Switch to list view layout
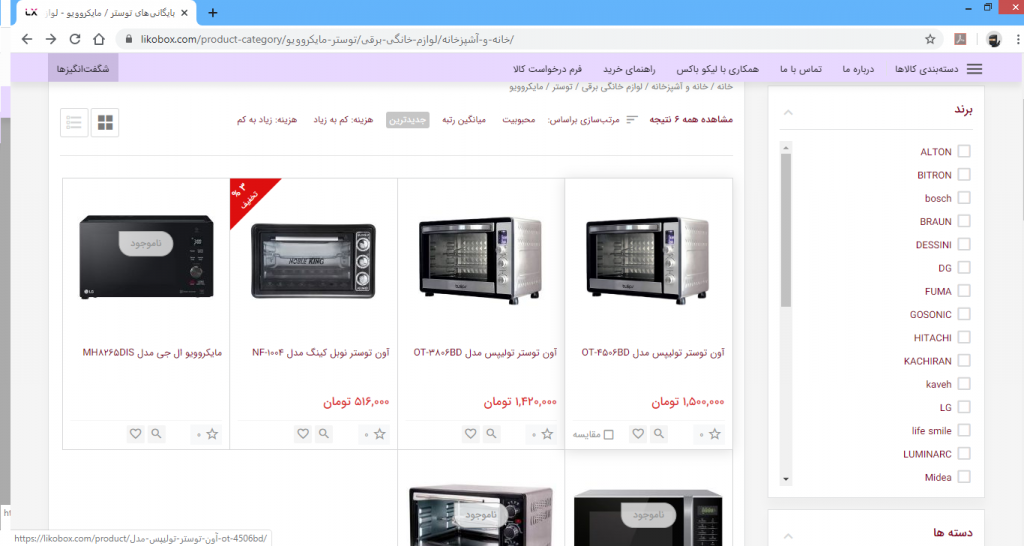The image size is (1024, 546). point(74,122)
